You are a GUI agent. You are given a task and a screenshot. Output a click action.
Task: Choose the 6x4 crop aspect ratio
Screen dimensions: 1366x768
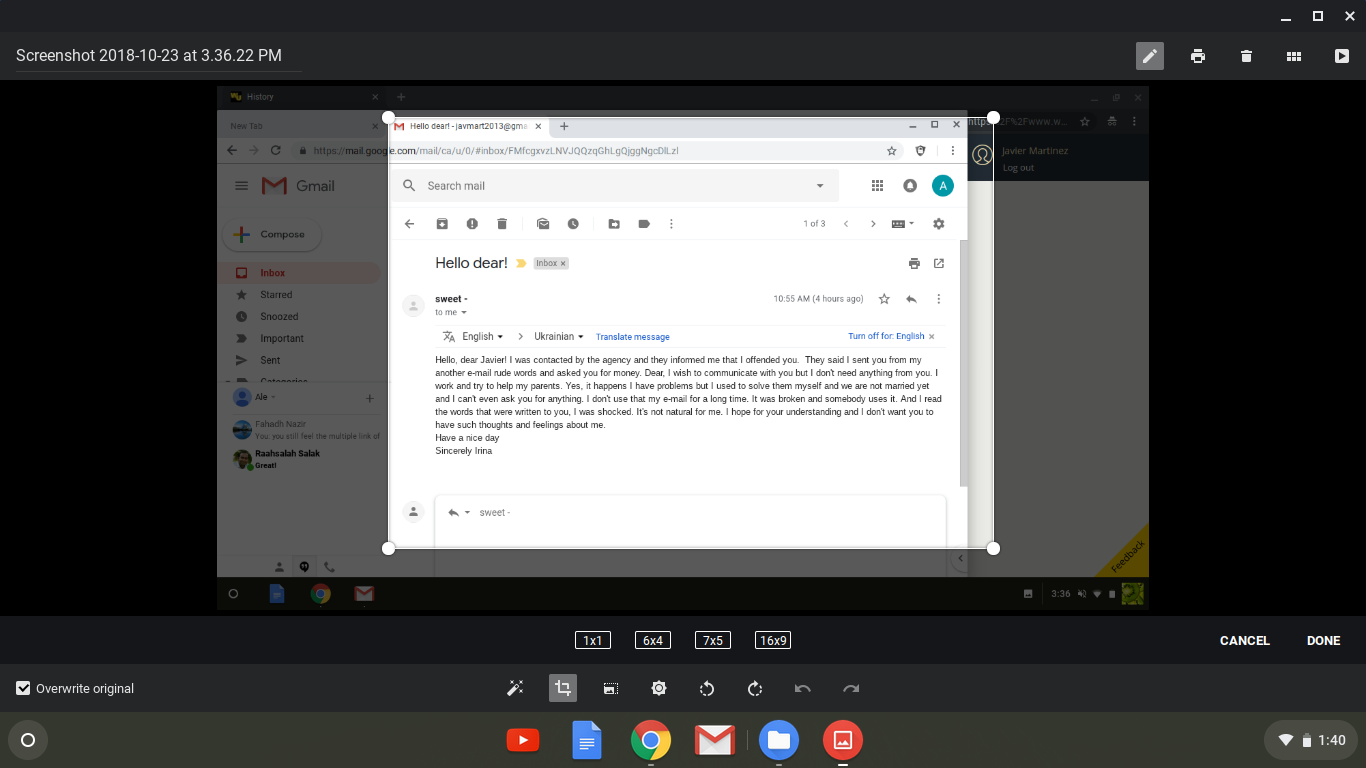click(653, 640)
